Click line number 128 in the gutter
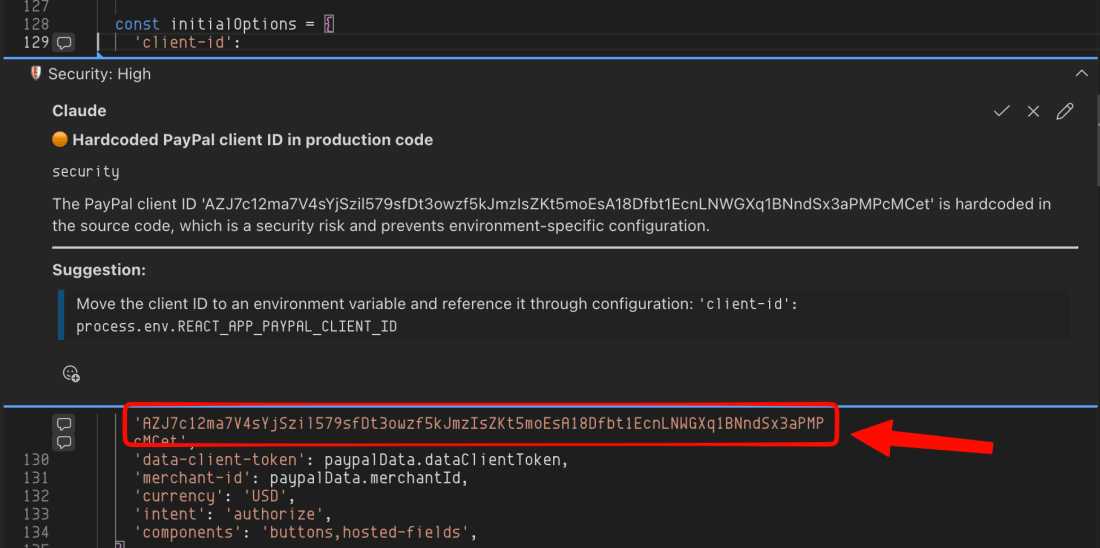 (36, 24)
